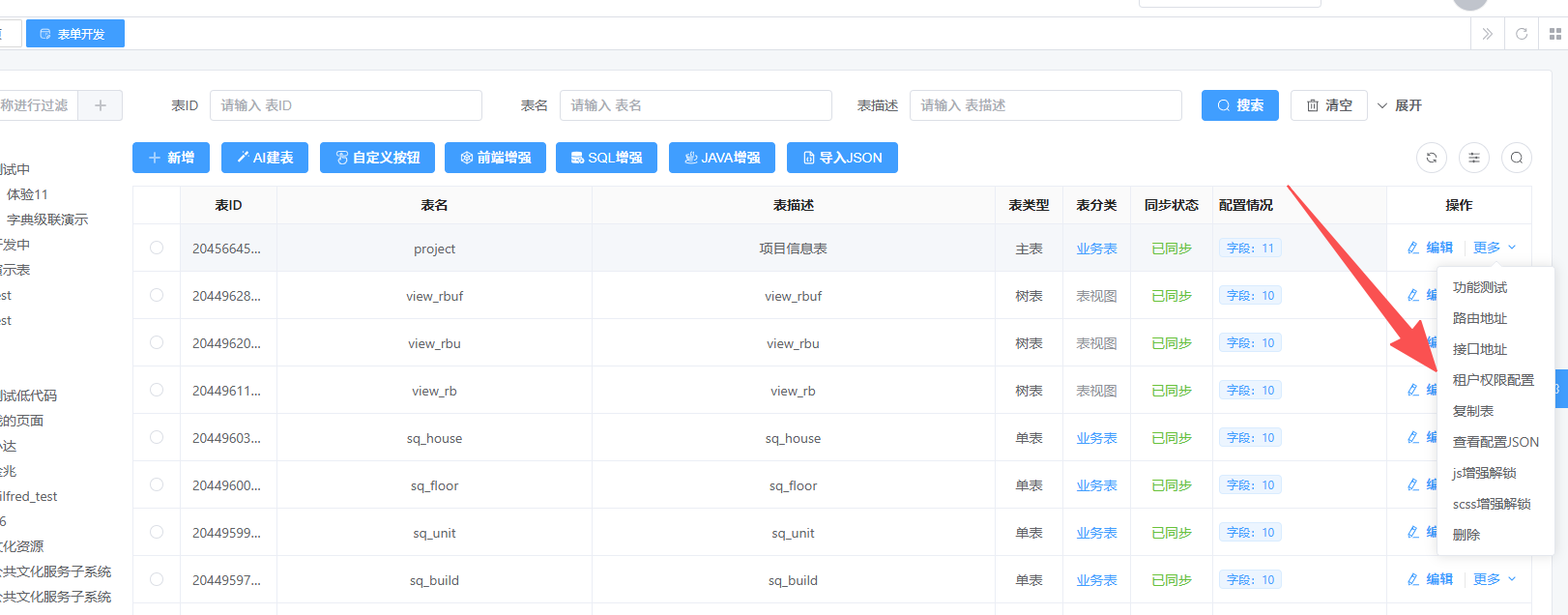Click 导入JSON to import configuration
The height and width of the screenshot is (615, 1568).
pos(842,158)
